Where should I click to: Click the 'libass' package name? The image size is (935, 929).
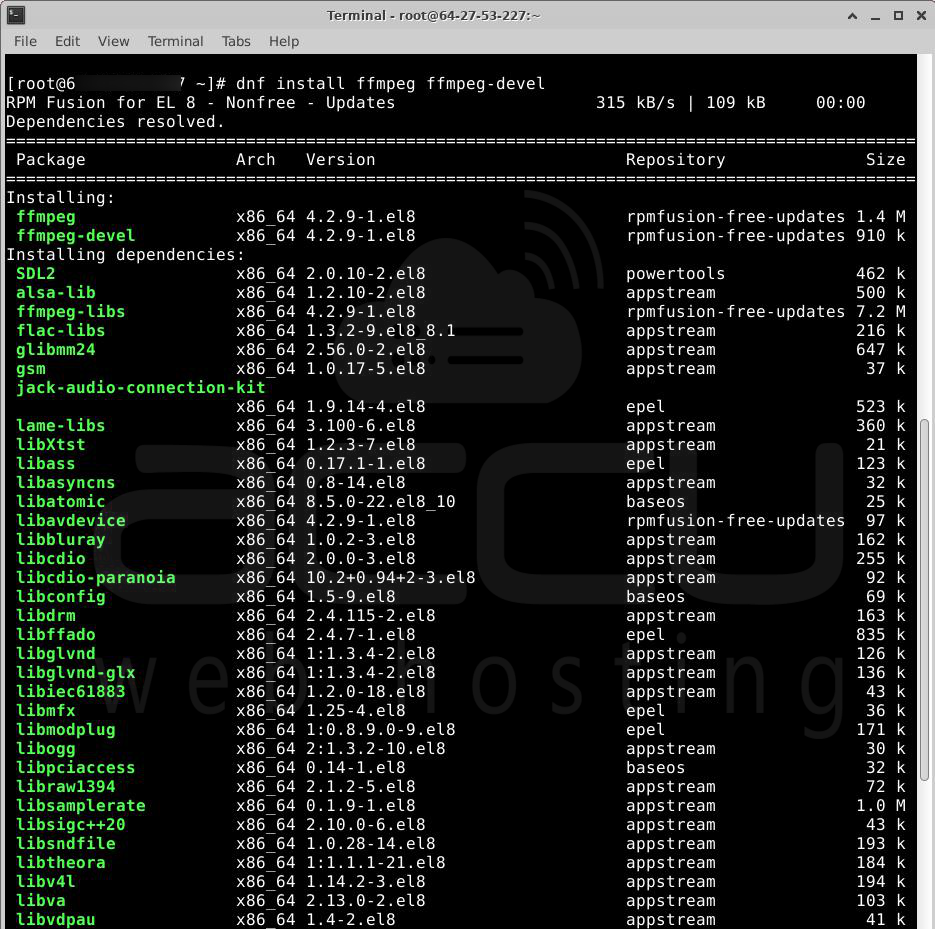pos(45,463)
